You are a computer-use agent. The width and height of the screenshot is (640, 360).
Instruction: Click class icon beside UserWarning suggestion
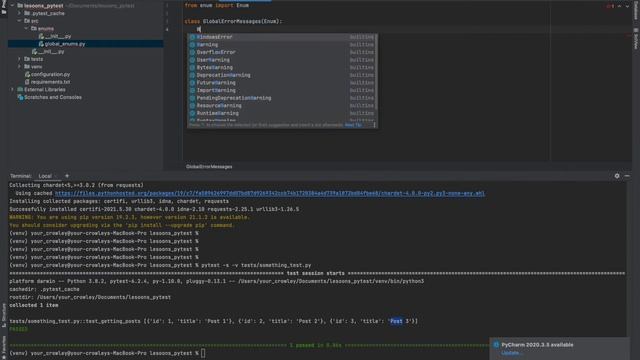pyautogui.click(x=192, y=60)
